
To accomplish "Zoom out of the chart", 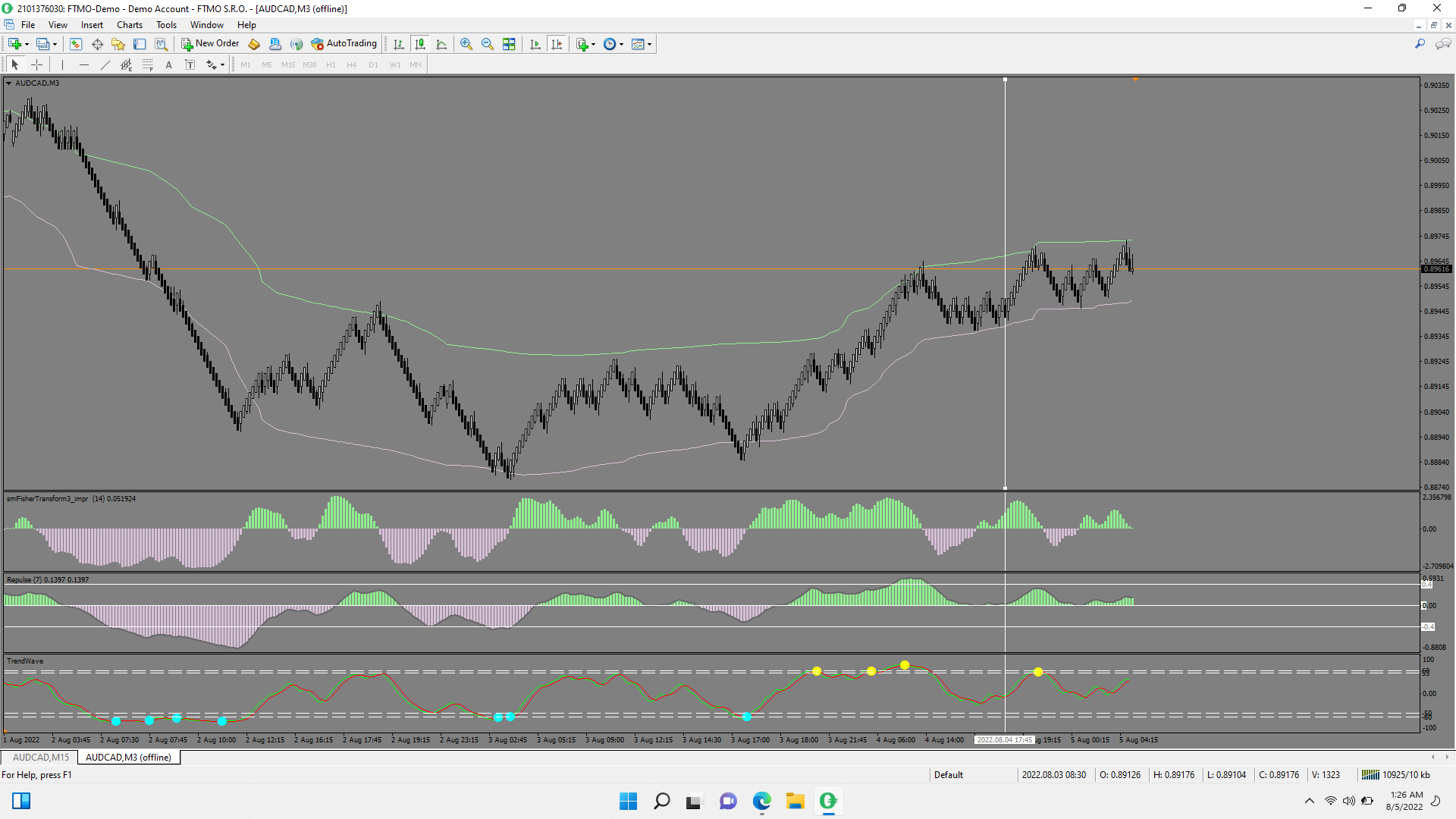I will pos(488,44).
